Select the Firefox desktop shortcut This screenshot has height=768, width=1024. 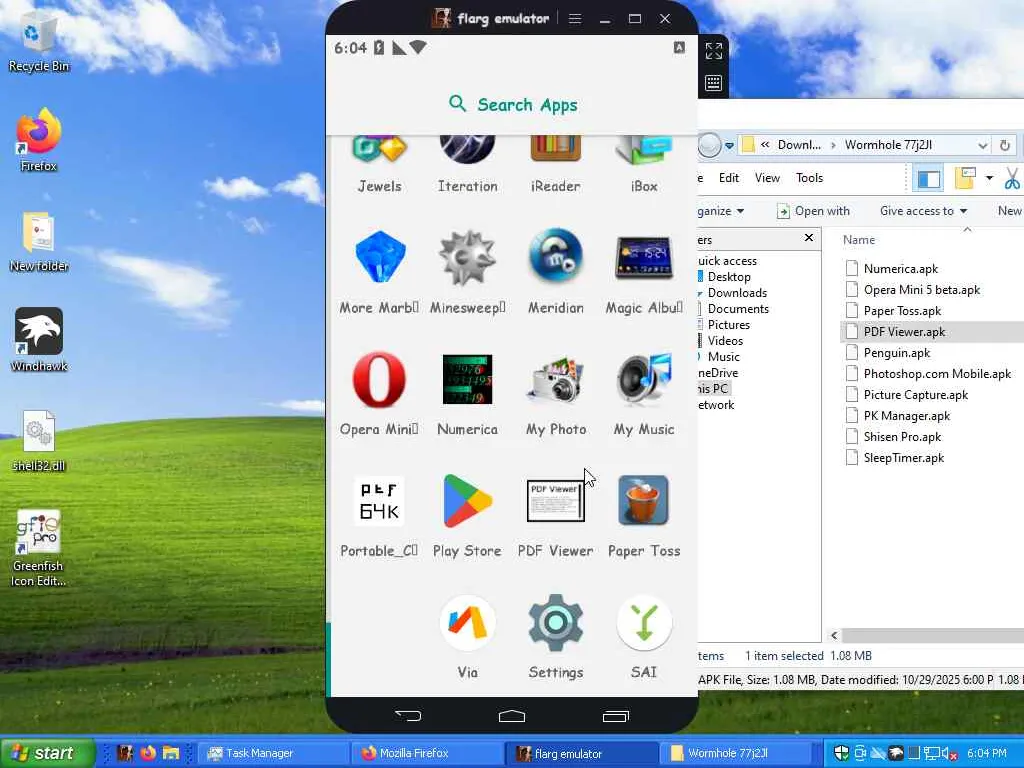pos(39,140)
